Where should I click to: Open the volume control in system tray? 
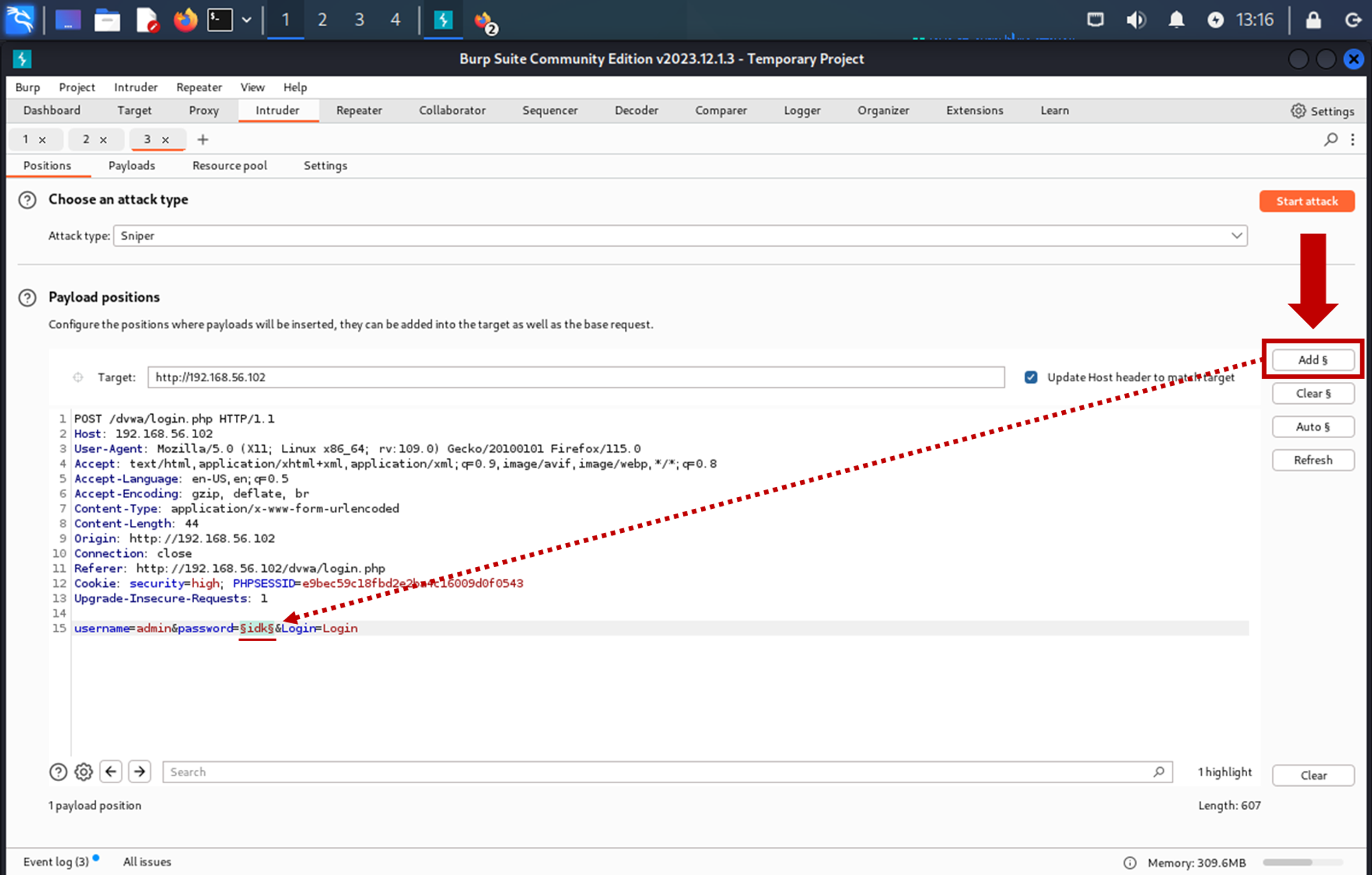click(1136, 20)
